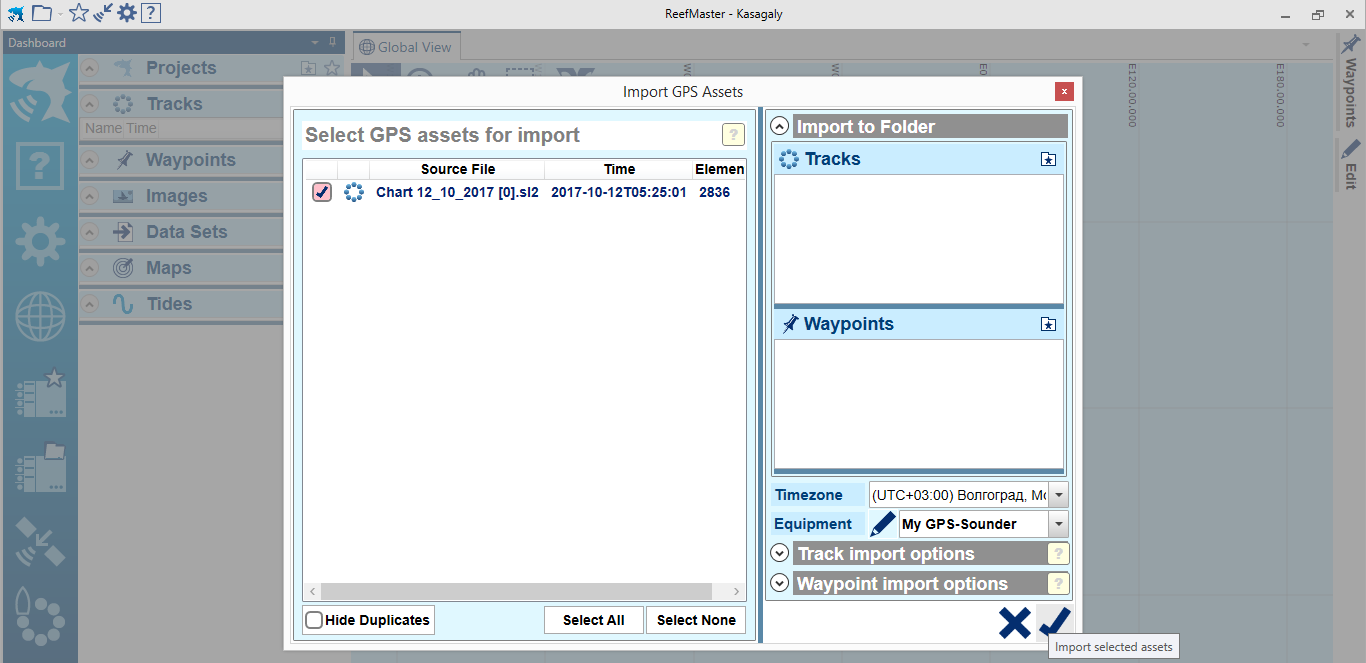Add new Waypoints folder using star icon
The width and height of the screenshot is (1366, 663).
(1048, 324)
